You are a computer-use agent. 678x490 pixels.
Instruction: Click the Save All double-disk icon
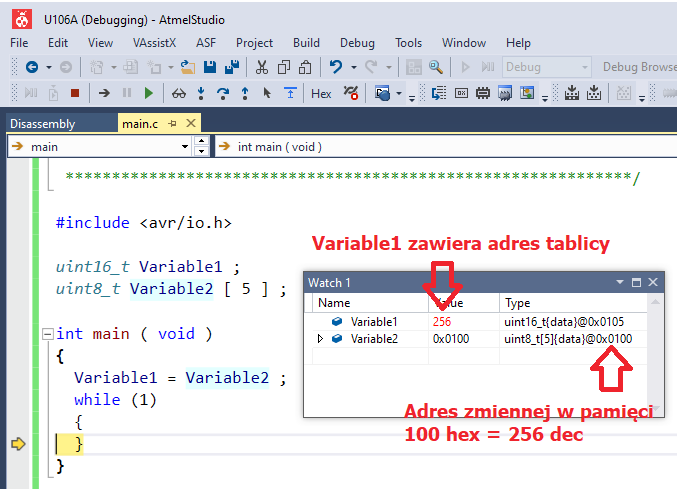(x=231, y=67)
